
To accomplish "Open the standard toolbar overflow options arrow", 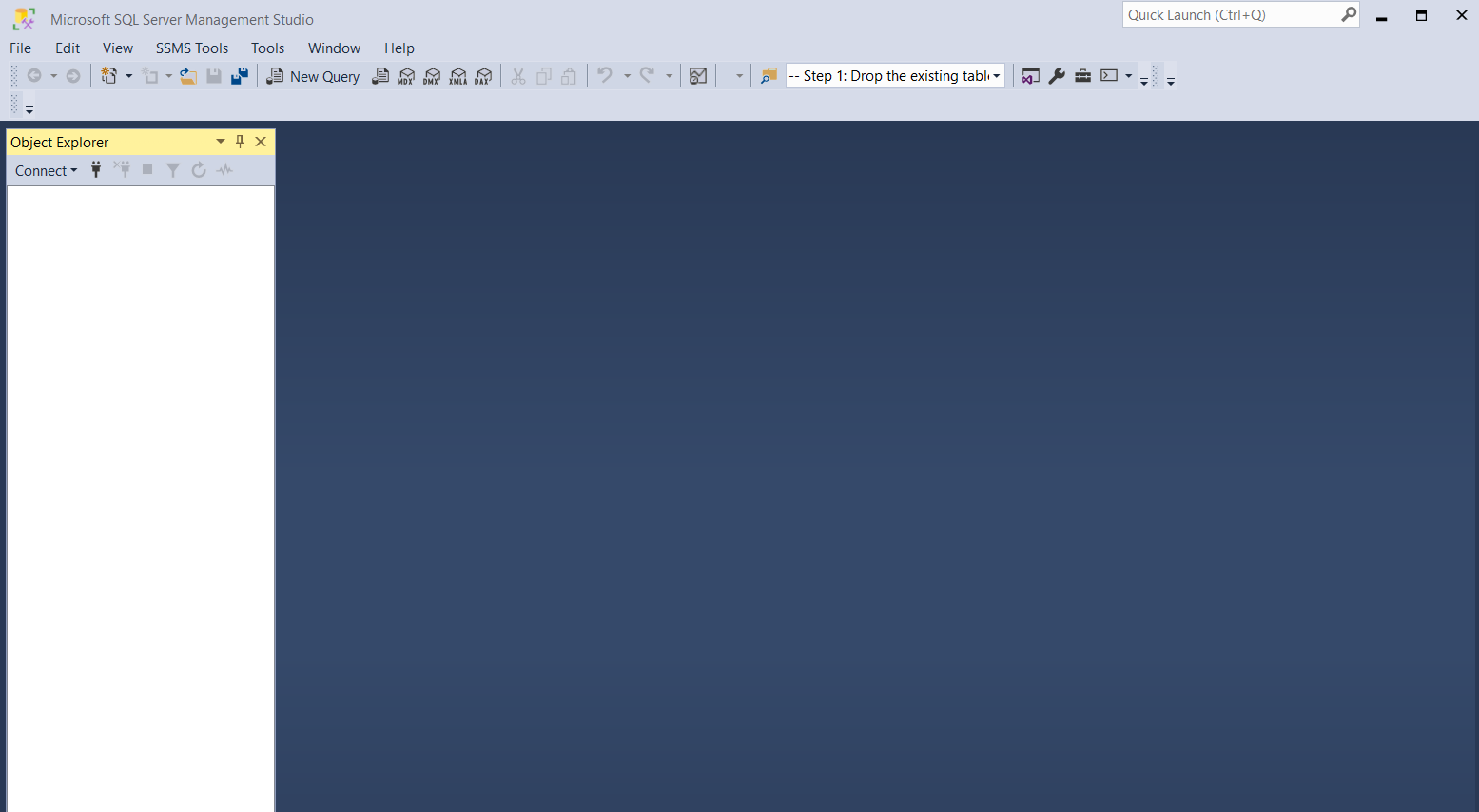I will pyautogui.click(x=1144, y=82).
